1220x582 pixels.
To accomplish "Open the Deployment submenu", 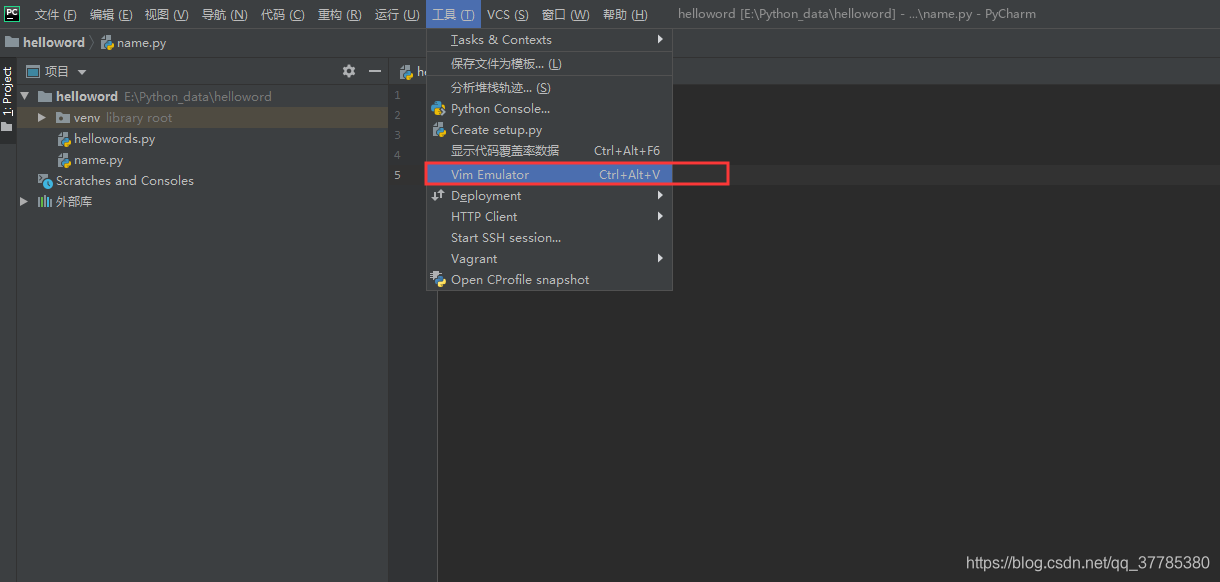I will pos(549,196).
